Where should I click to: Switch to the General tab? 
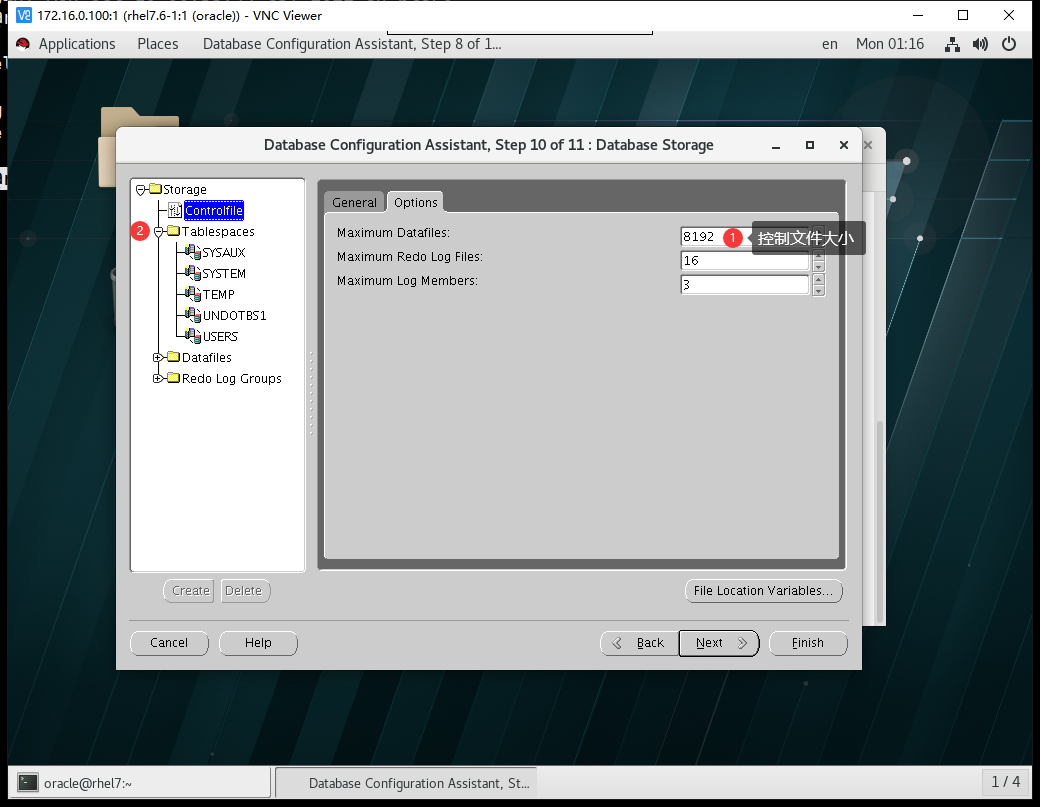354,202
